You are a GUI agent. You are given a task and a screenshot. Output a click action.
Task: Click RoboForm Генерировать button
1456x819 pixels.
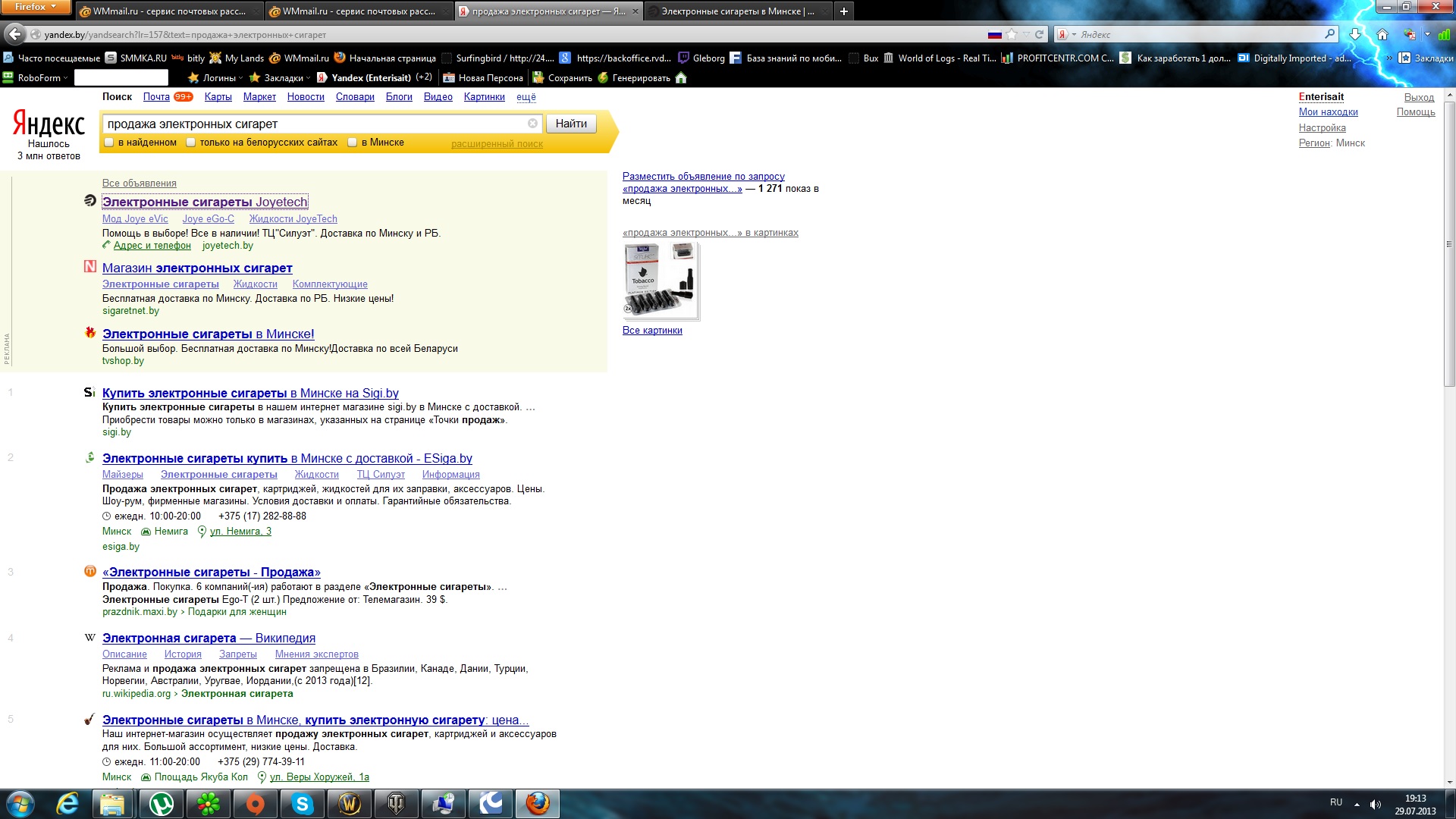click(x=634, y=77)
